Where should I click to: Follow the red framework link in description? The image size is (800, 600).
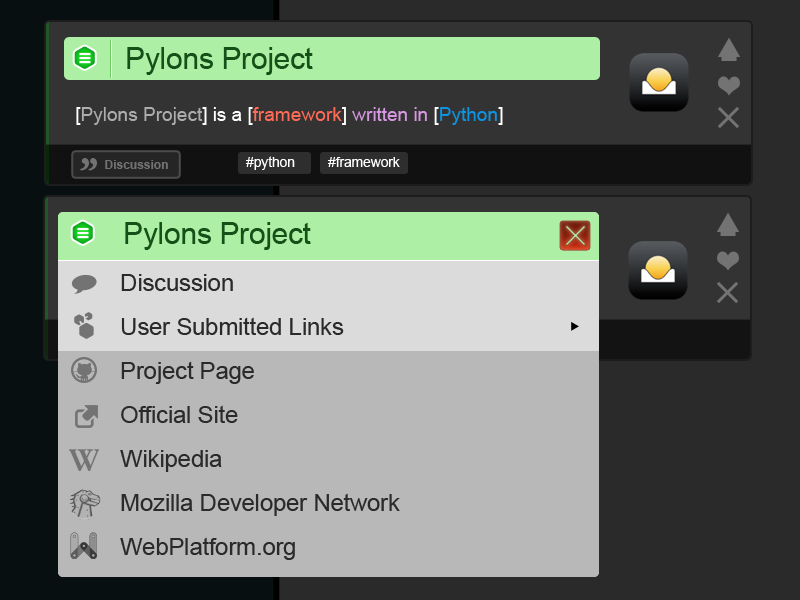297,115
